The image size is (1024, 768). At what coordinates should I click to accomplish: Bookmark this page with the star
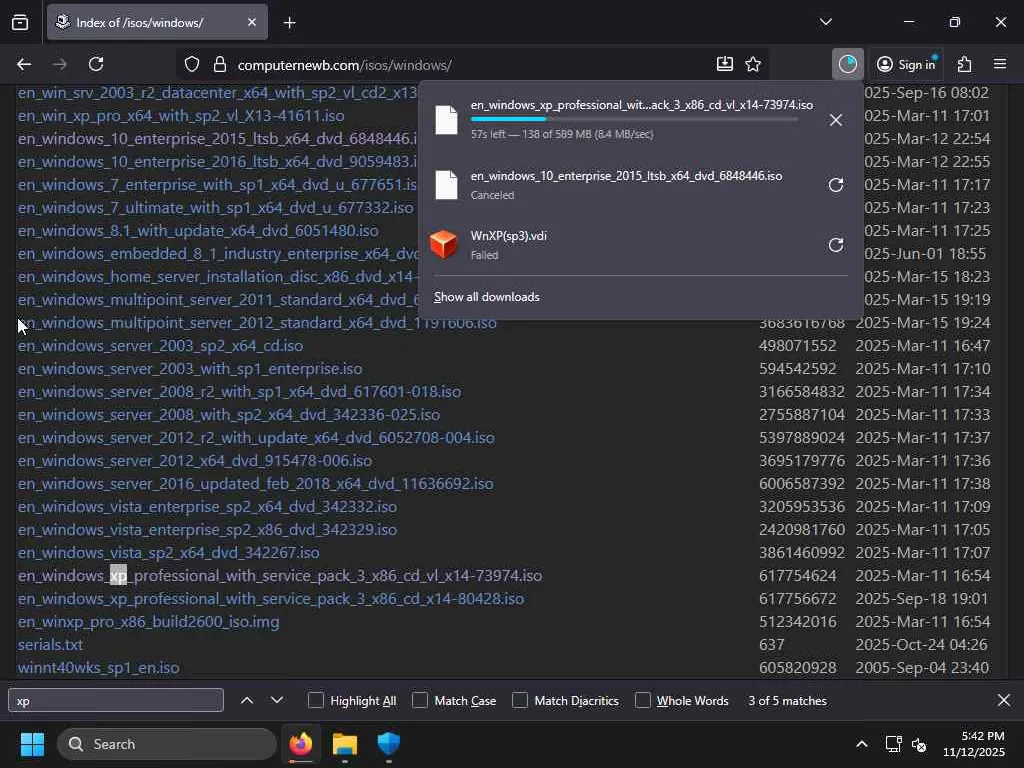tap(753, 64)
